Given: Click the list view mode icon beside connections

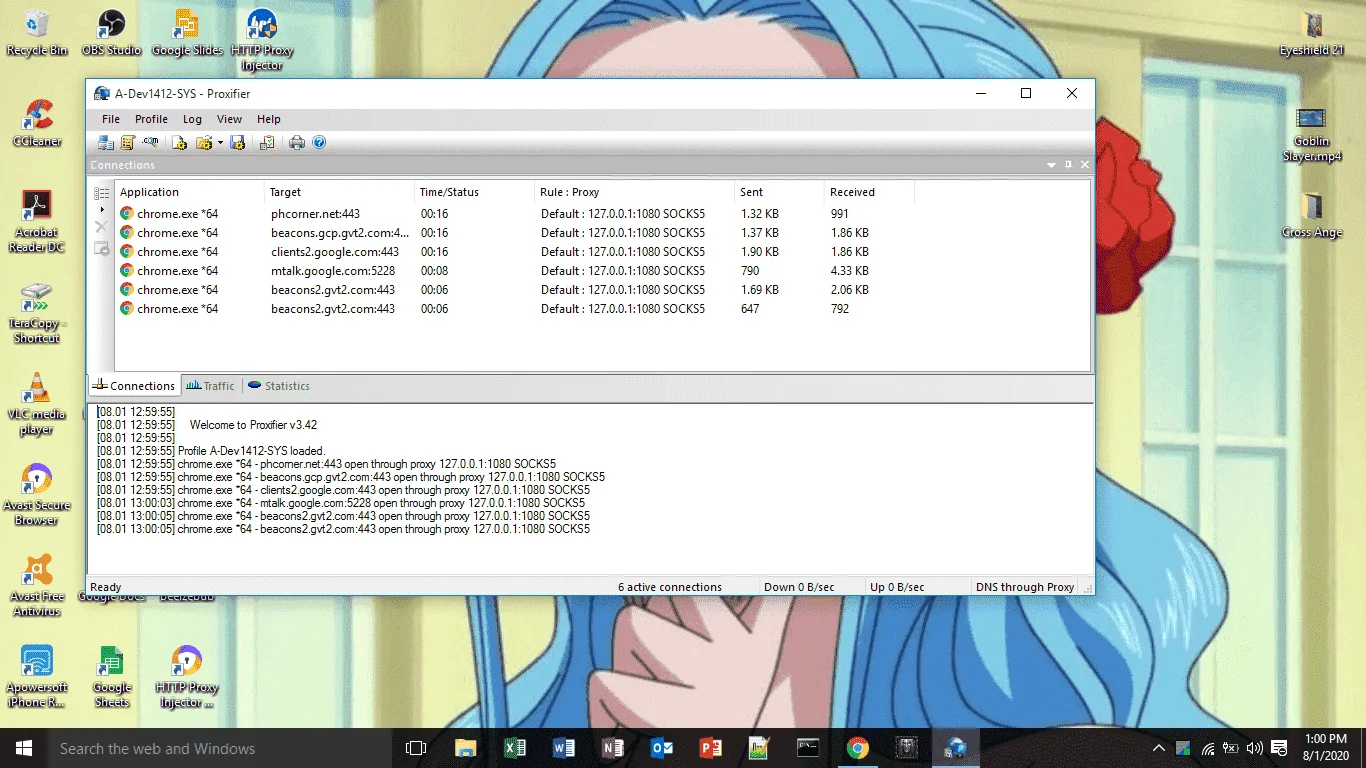Looking at the screenshot, I should pos(101,193).
